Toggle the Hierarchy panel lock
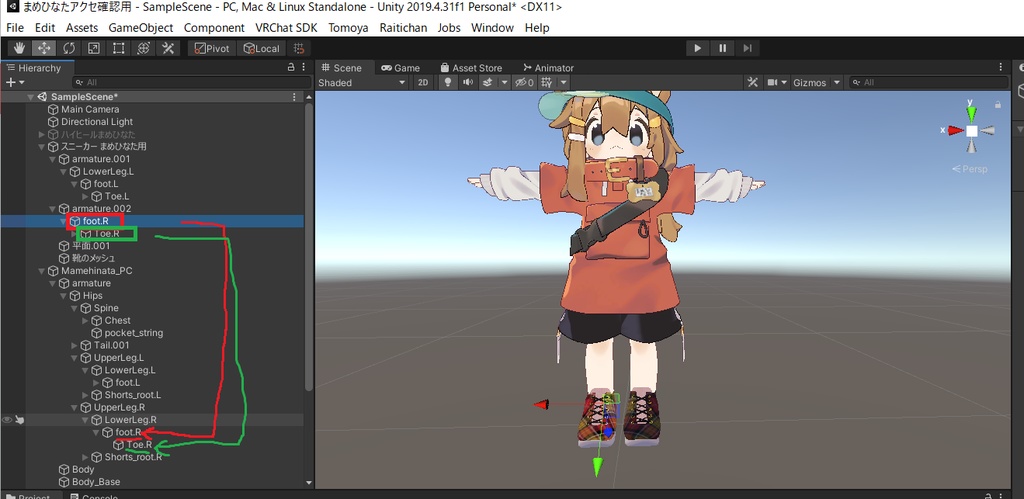The image size is (1024, 499). point(291,67)
